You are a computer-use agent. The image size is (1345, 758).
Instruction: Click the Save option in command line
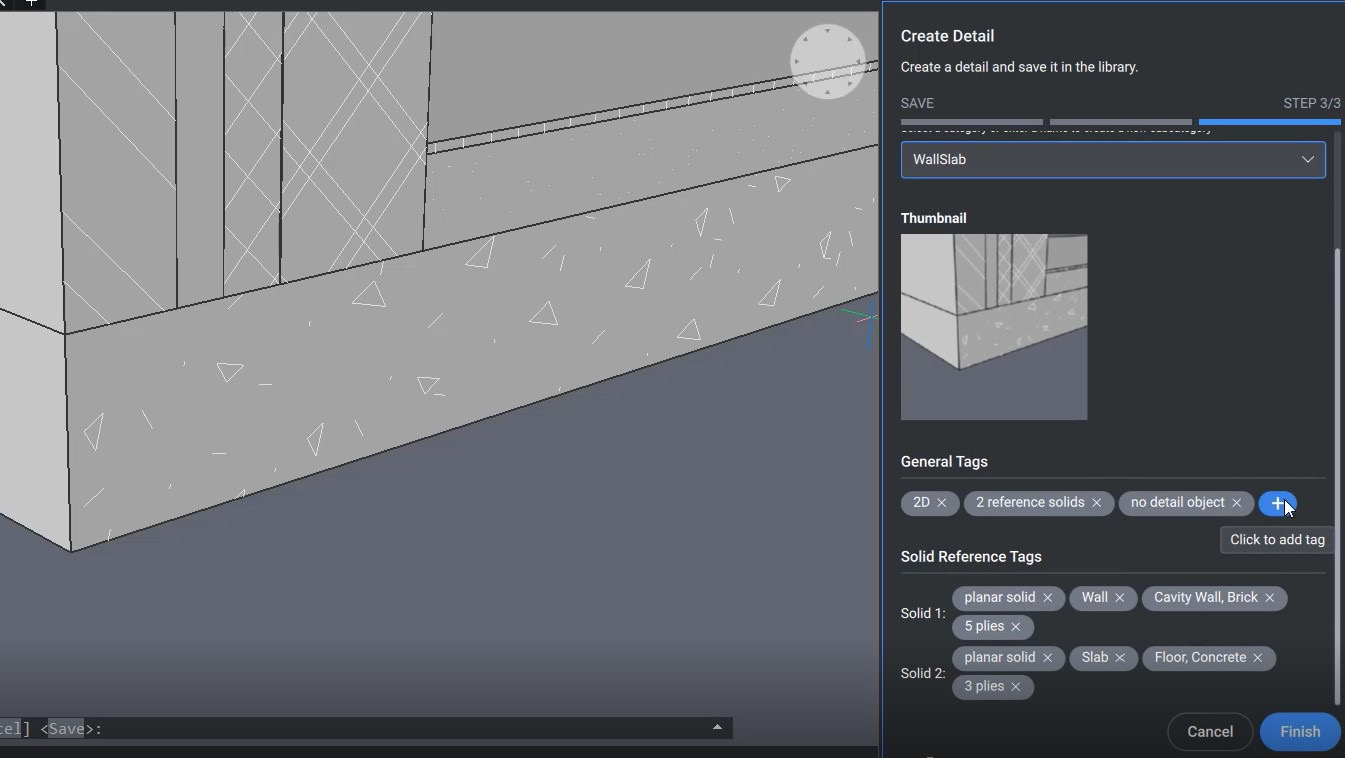67,729
